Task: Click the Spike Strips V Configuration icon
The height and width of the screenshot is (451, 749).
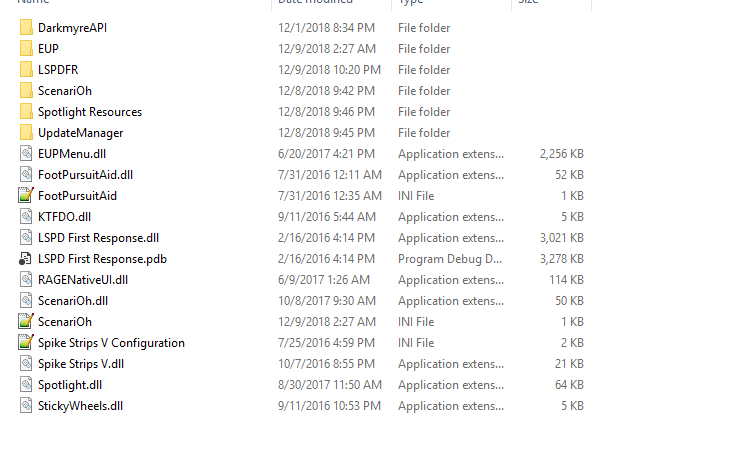Action: [26, 343]
